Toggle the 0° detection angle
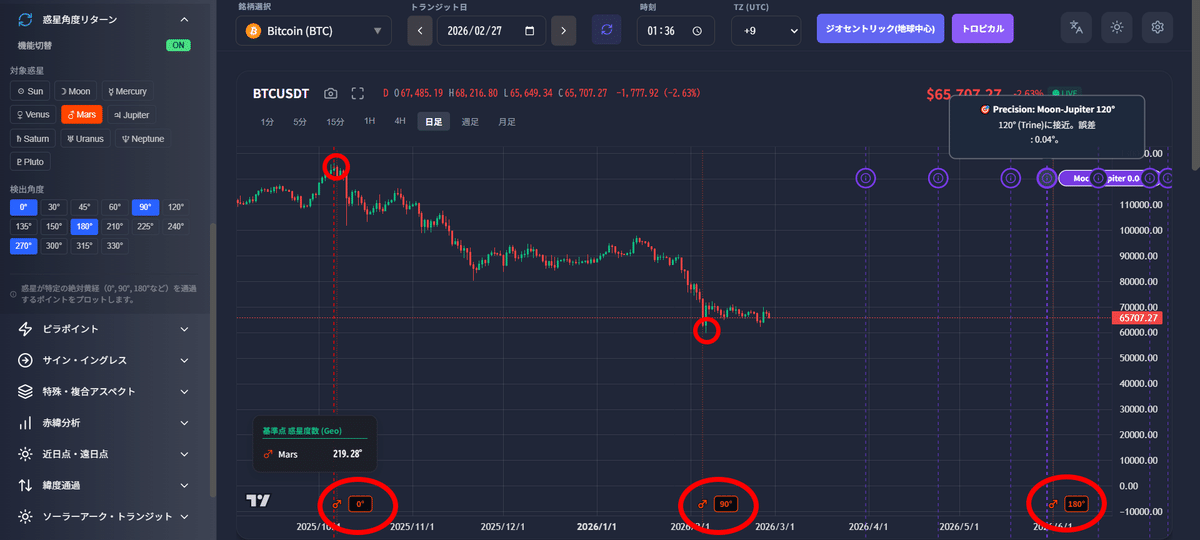 point(23,207)
